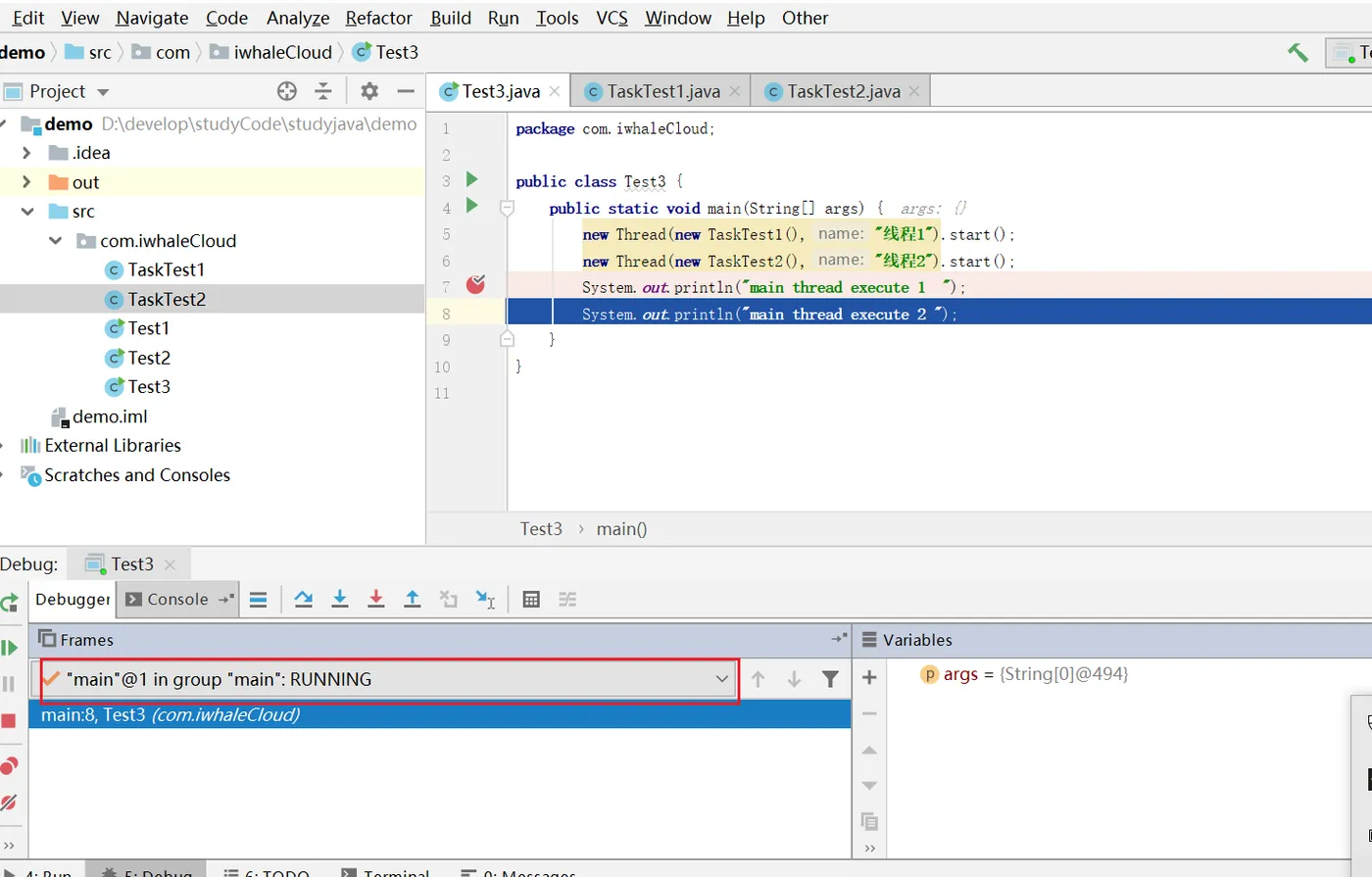Click the Build project hammer icon

click(x=1298, y=52)
